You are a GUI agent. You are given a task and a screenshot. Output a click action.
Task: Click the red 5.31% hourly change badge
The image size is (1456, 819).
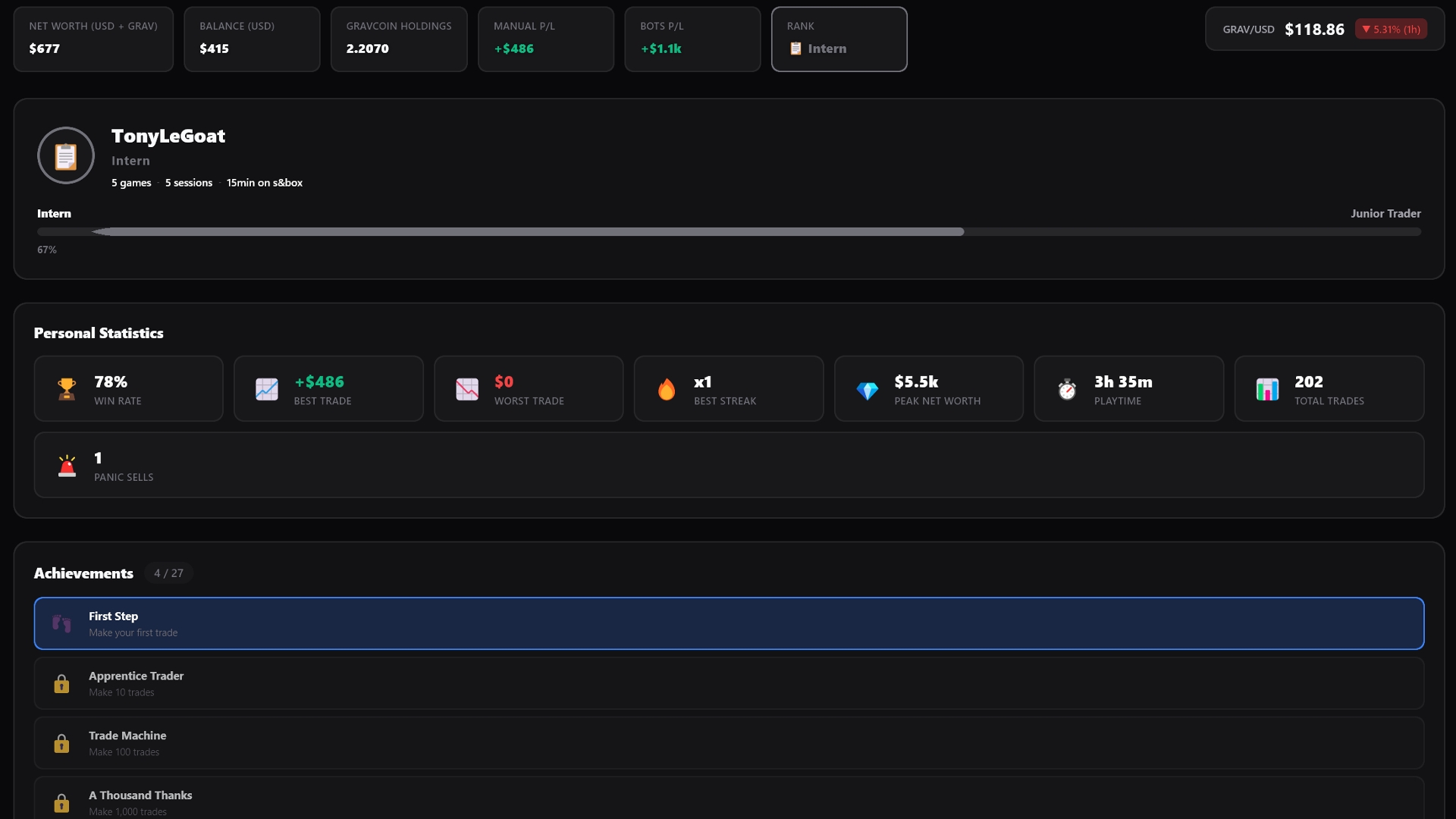(1391, 30)
